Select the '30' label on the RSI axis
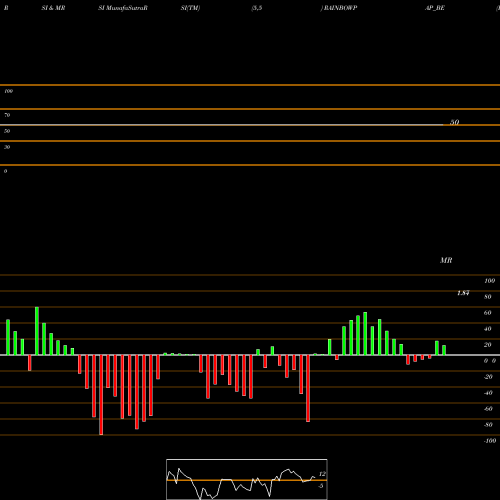Image resolution: width=500 pixels, height=500 pixels. (x=7, y=147)
